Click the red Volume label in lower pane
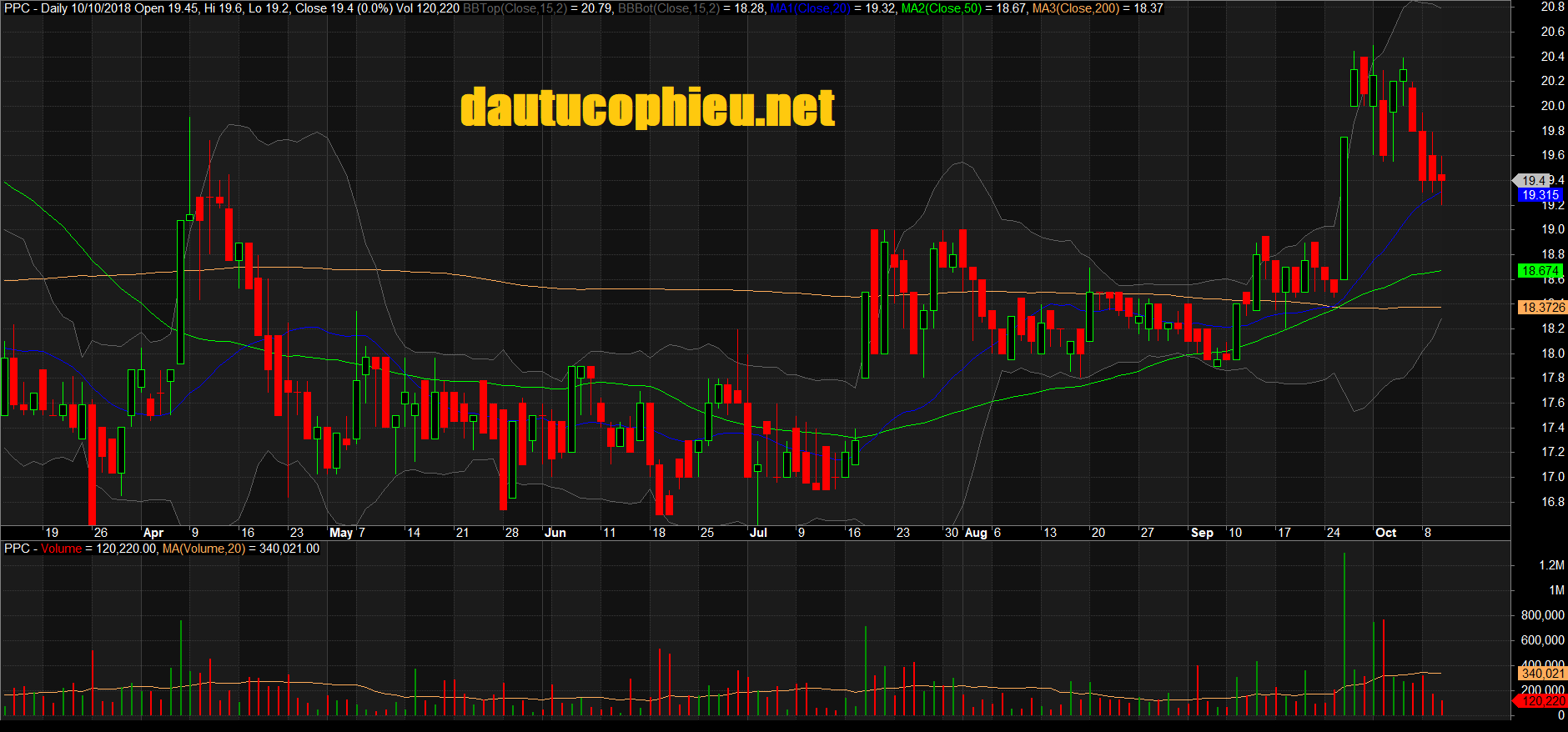 pos(62,549)
